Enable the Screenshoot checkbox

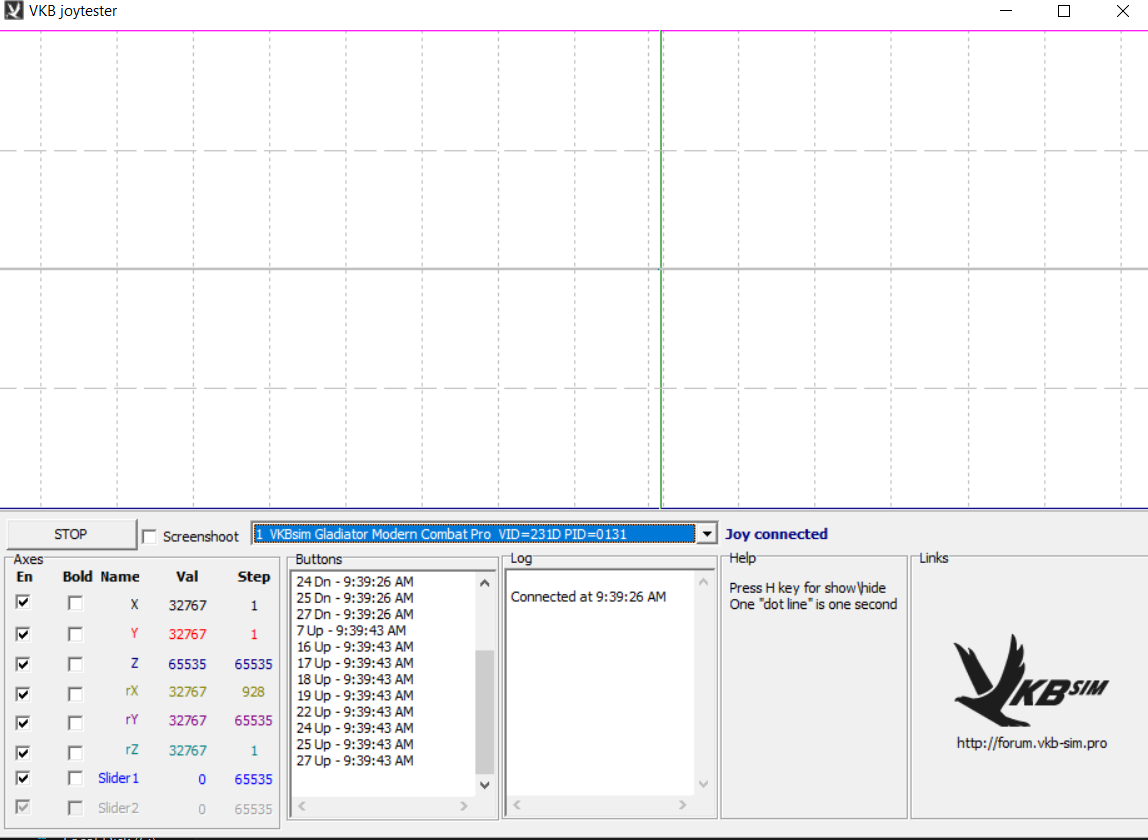[150, 537]
